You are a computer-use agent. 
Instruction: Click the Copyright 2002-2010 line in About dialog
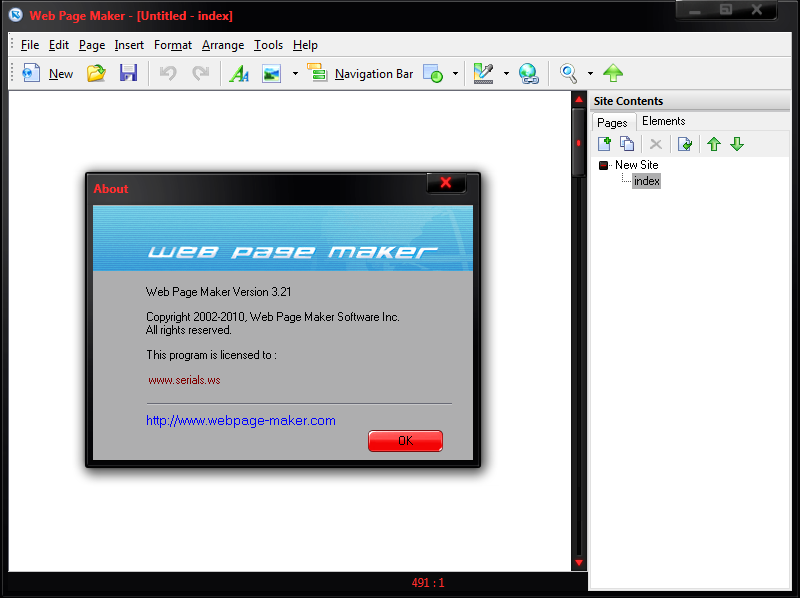272,317
